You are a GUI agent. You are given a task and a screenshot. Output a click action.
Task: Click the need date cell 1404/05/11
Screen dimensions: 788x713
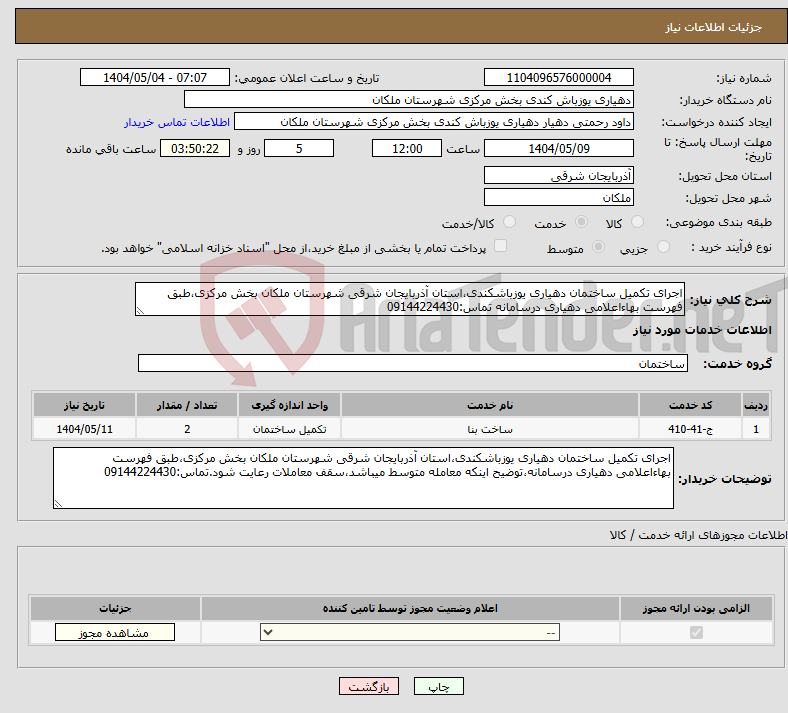coord(84,429)
